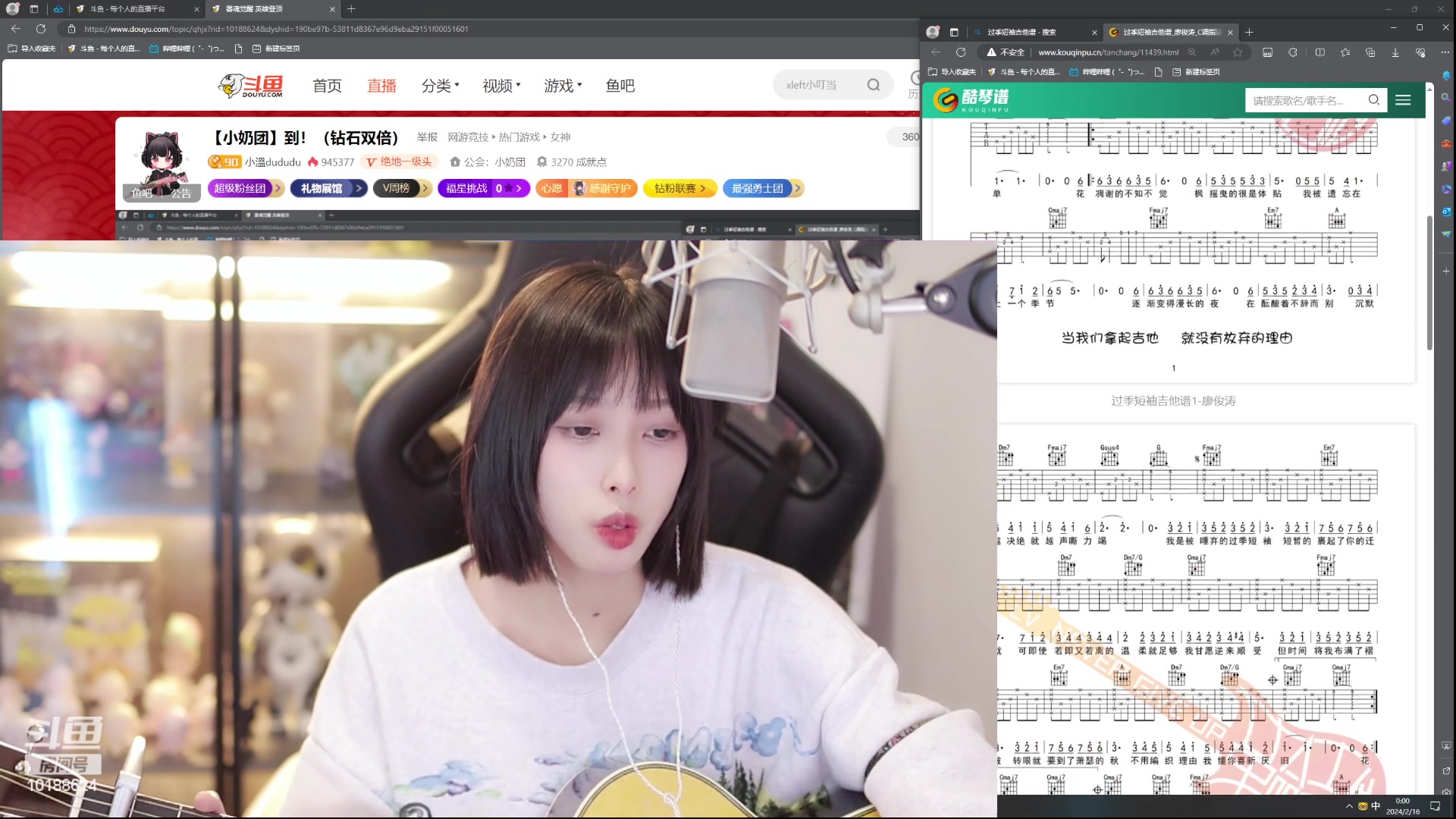1456x819 pixels.
Task: Expand the 游戏 games dropdown
Action: coord(563,86)
